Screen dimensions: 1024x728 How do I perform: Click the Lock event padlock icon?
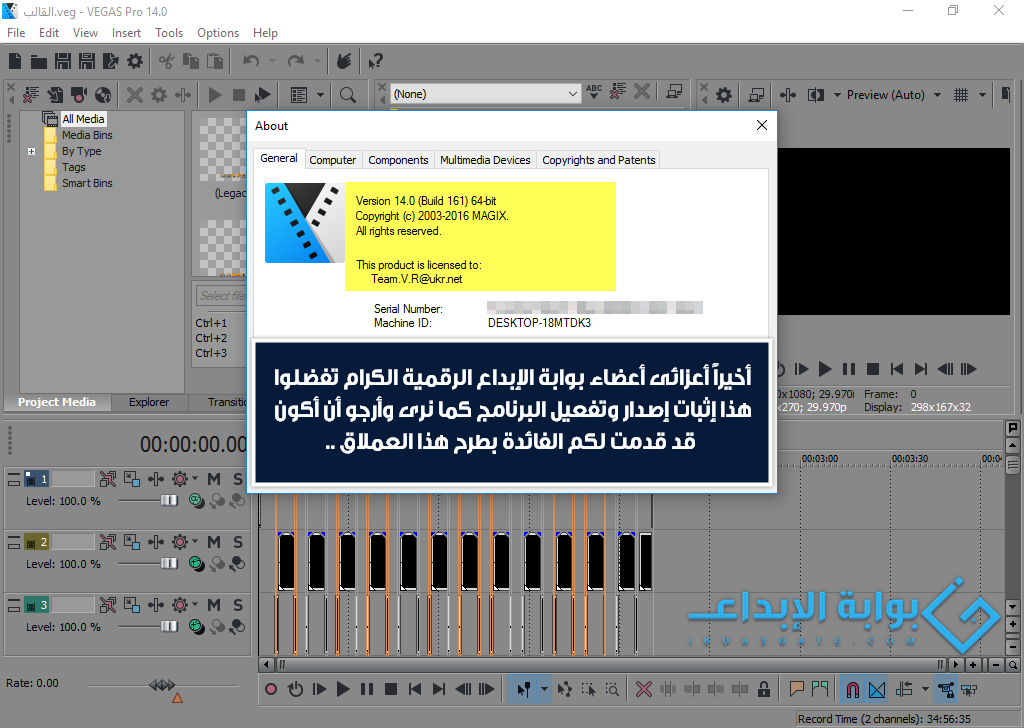click(763, 689)
